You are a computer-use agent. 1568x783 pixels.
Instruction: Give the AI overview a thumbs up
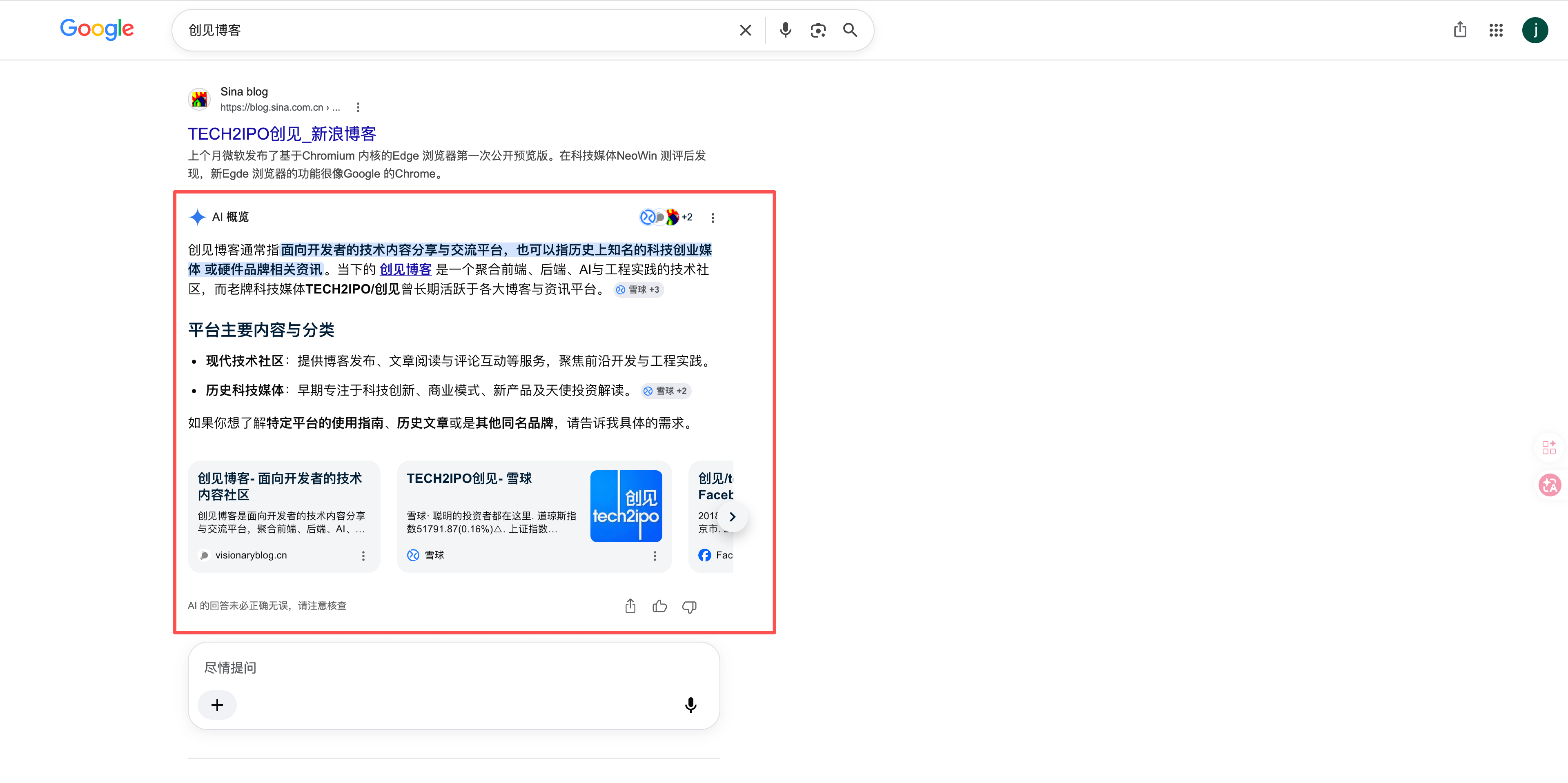tap(660, 606)
